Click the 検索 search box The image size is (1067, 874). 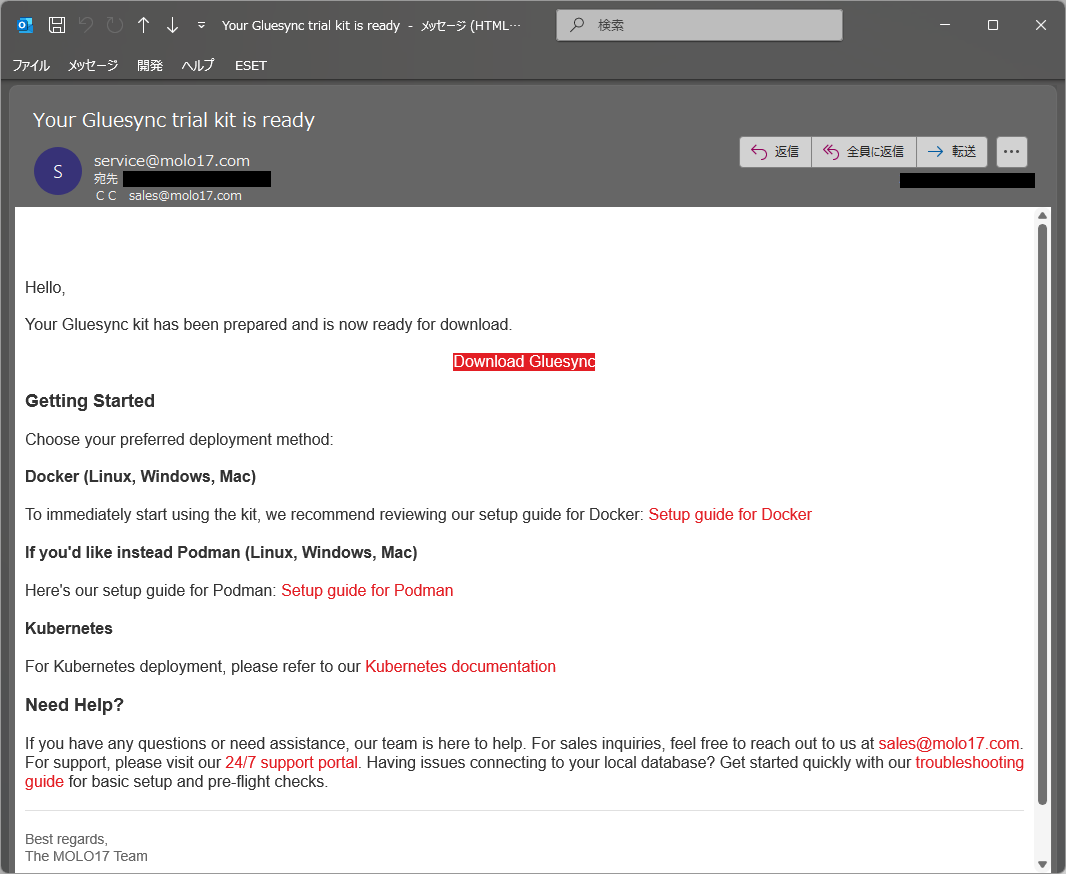coord(699,25)
